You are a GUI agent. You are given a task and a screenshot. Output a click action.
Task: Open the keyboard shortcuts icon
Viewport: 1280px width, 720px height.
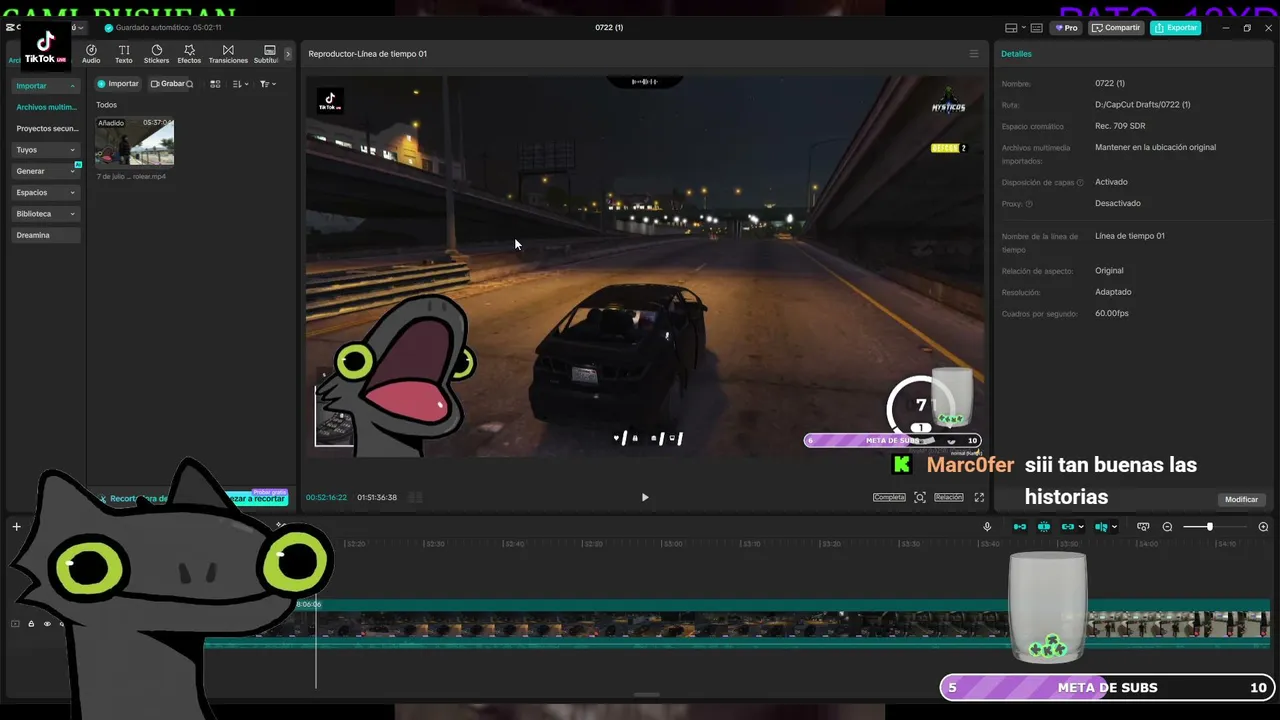1036,28
